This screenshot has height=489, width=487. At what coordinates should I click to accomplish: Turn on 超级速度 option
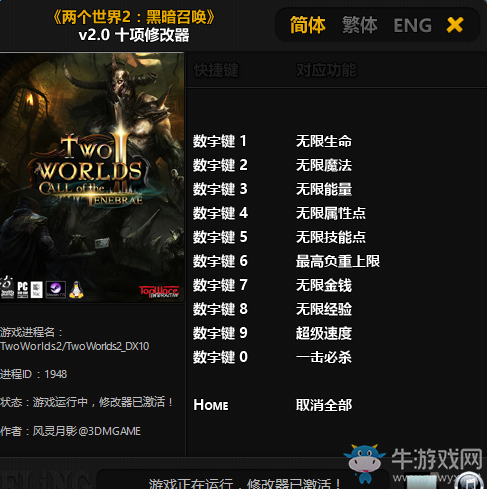click(x=324, y=333)
